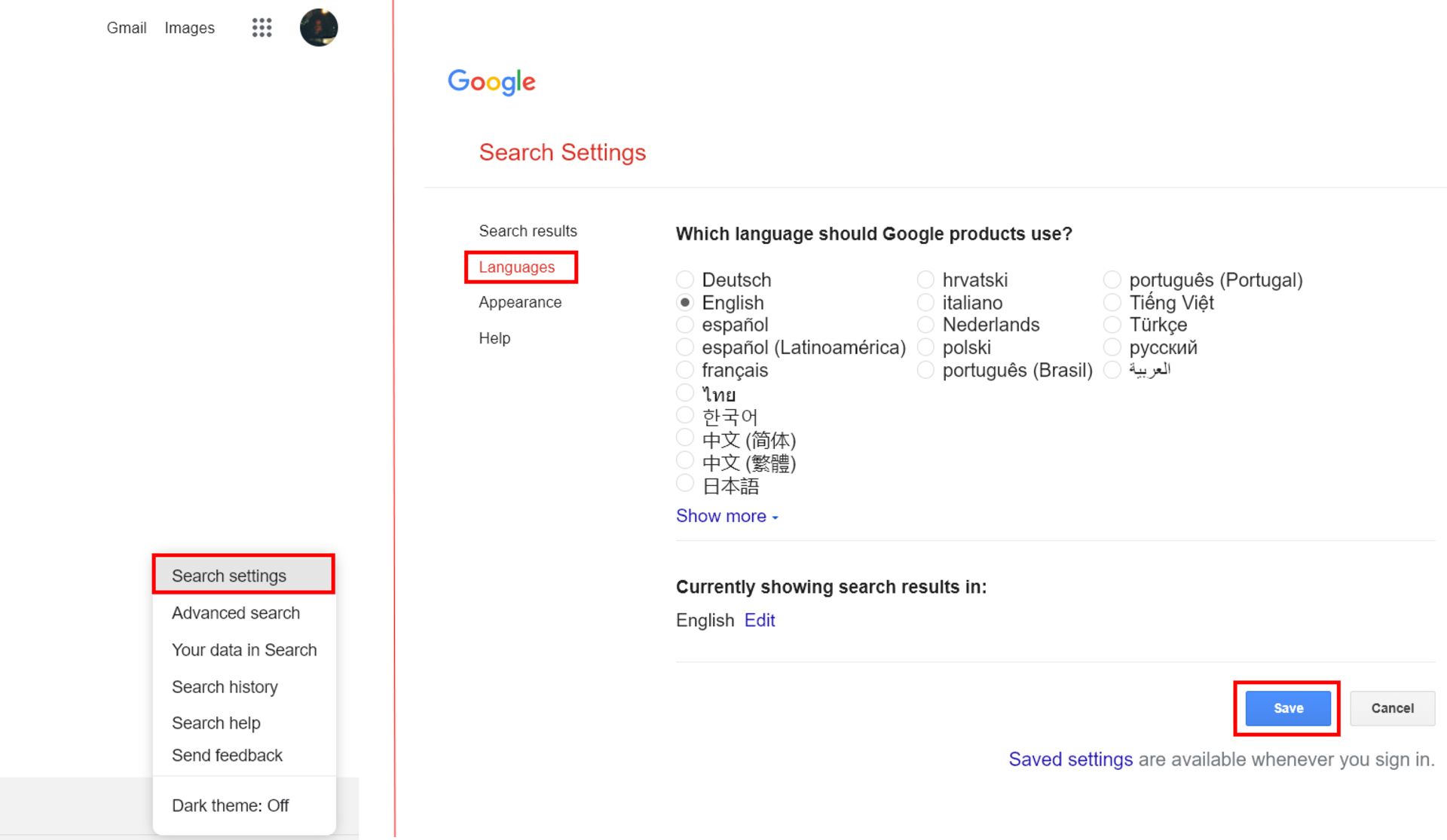
Task: Toggle the Dark theme menu item
Action: click(231, 805)
